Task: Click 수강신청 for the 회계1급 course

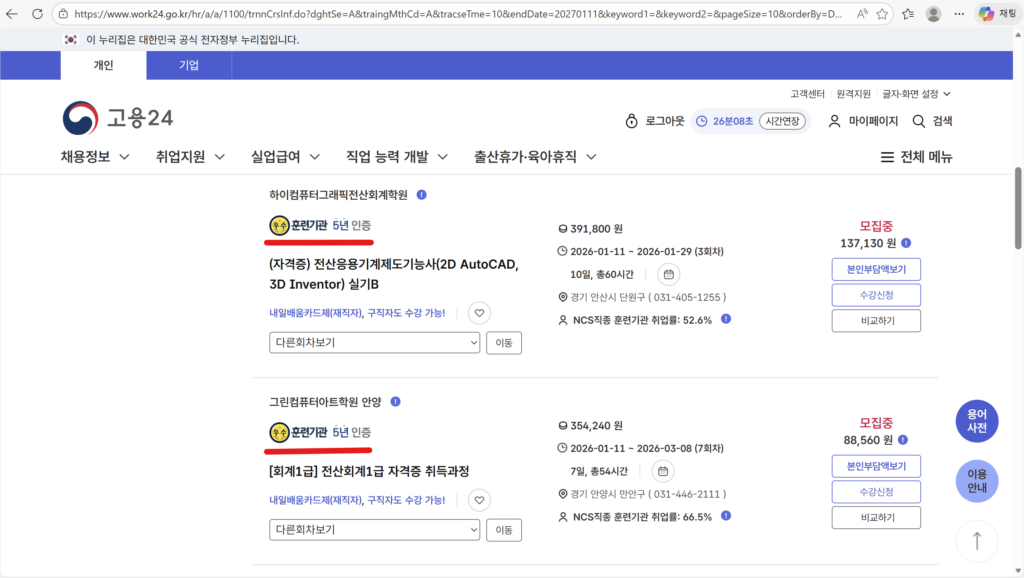Action: click(875, 492)
